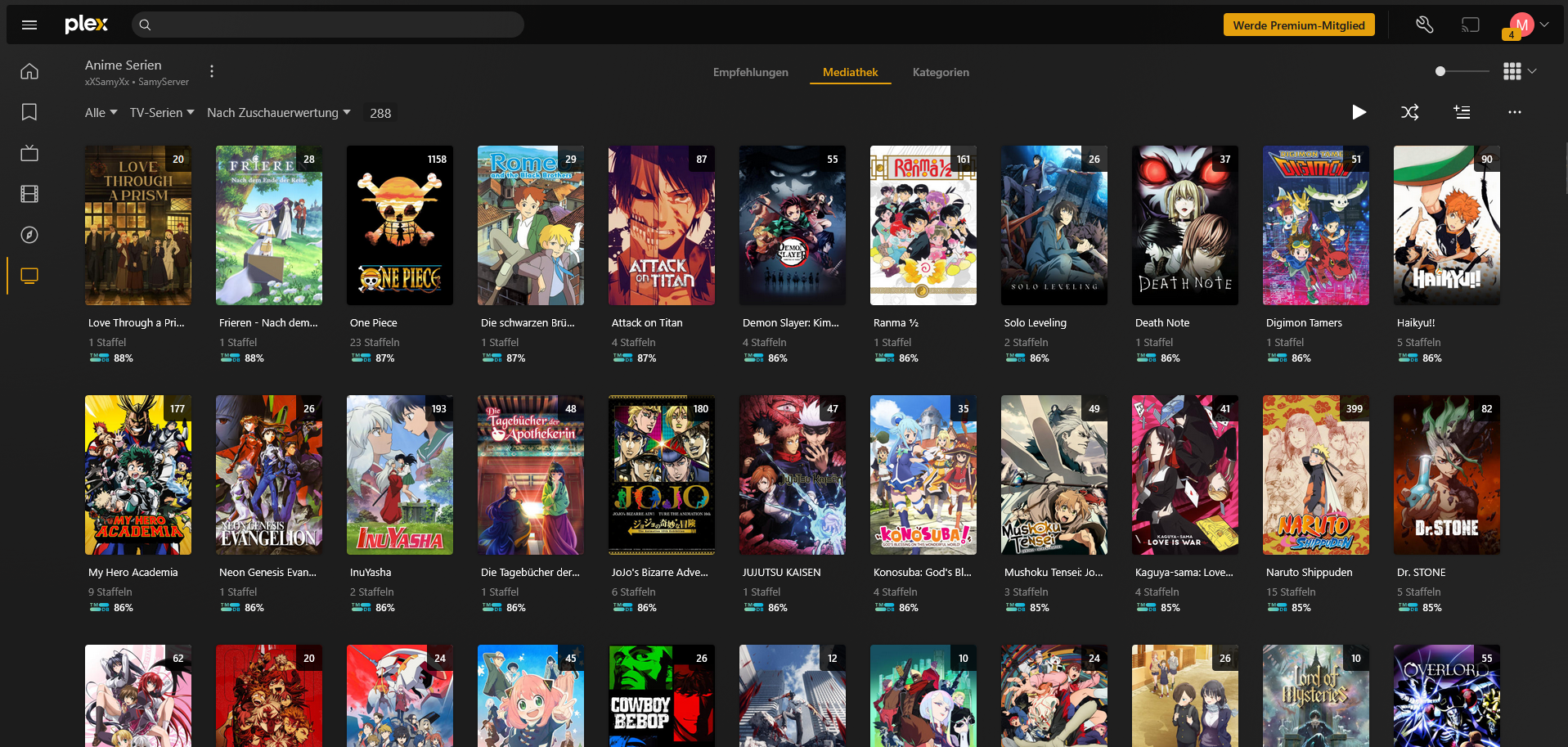Screen dimensions: 1568x747
Task: Open the Naruto Shippuden poster
Action: click(1316, 475)
